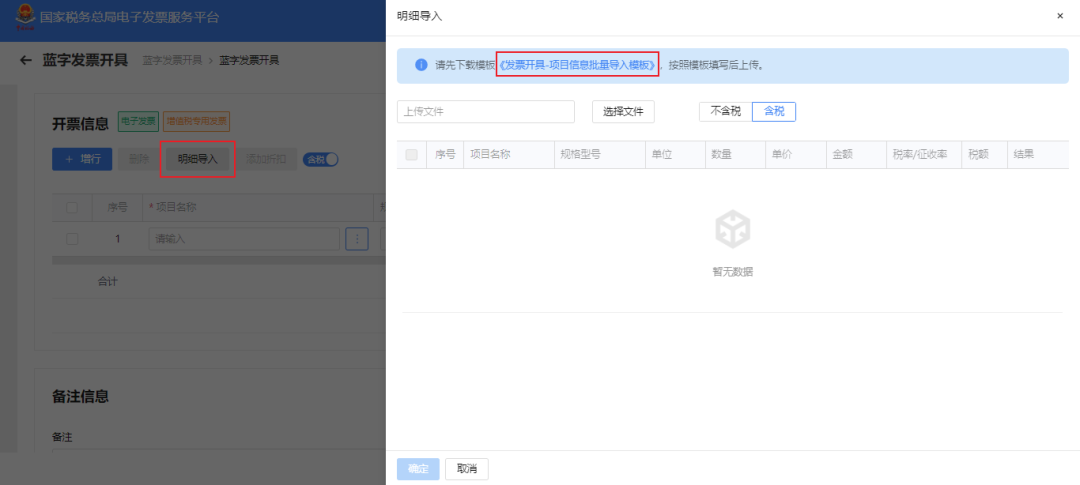Click the national tax emblem logo

[25, 17]
